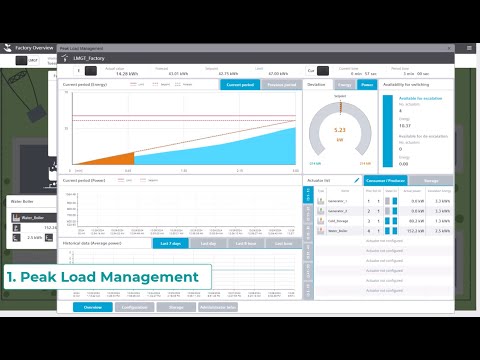The width and height of the screenshot is (480, 360).
Task: Click the 152.2 kW actual power value
Action: (x=415, y=231)
